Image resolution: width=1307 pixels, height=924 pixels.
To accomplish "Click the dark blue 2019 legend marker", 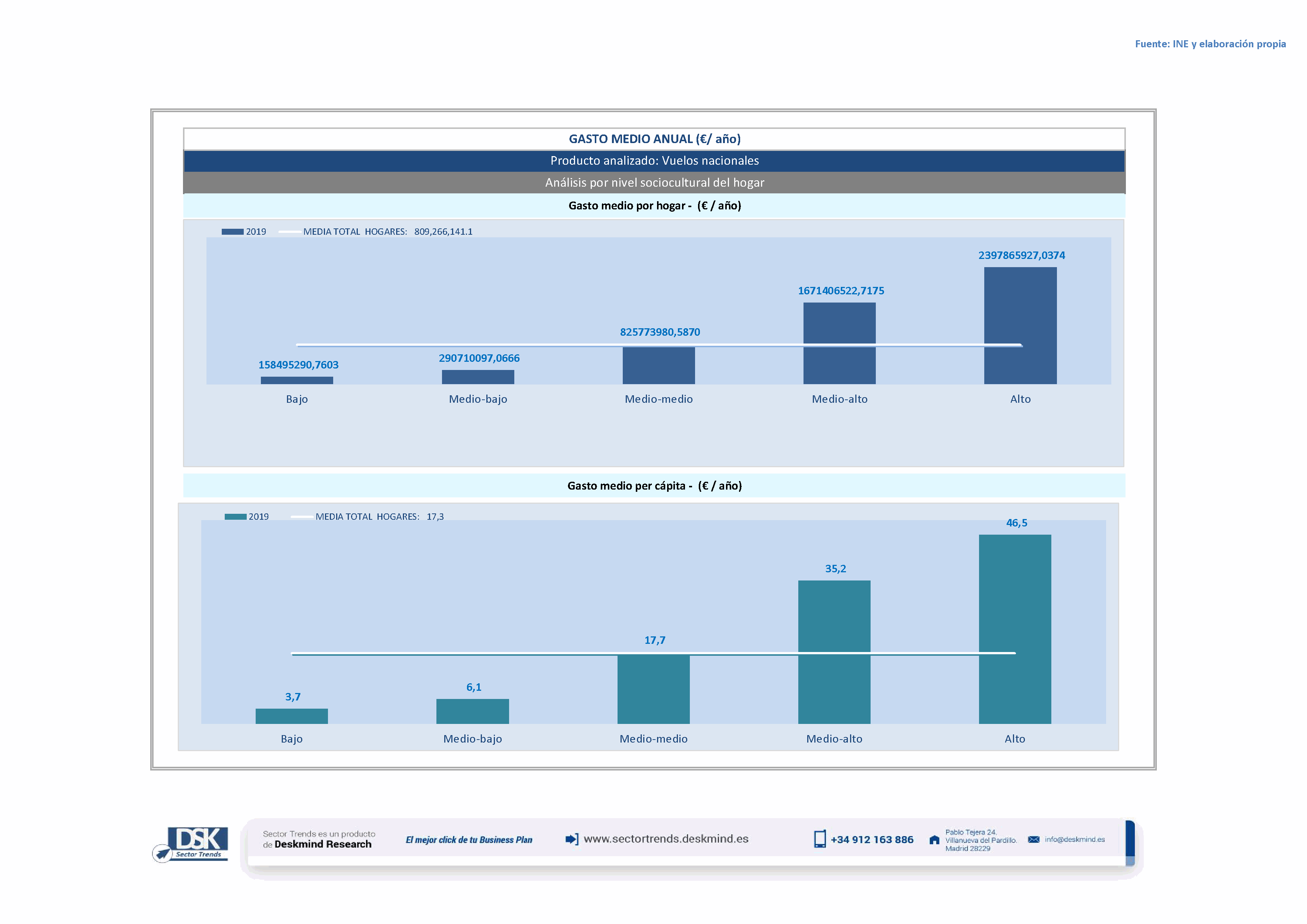I will click(x=232, y=232).
